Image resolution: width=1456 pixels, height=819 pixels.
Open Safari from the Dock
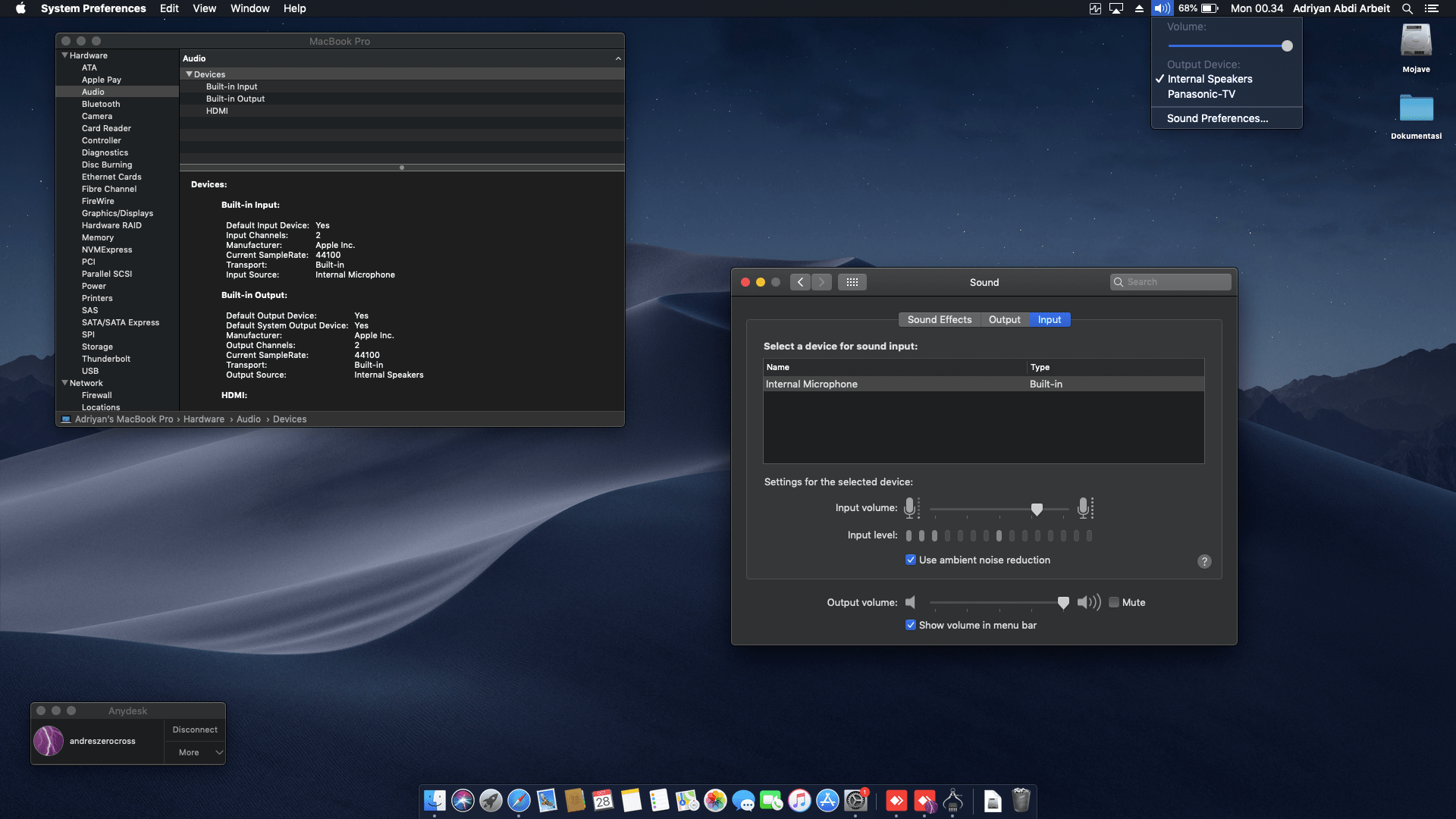(x=519, y=800)
